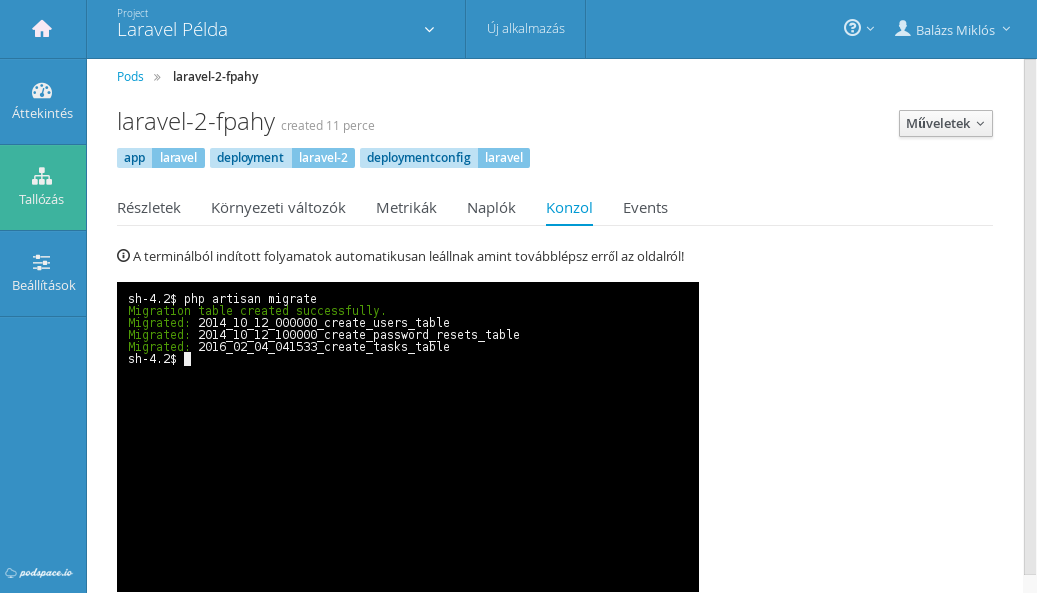Viewport: 1037px width, 593px height.
Task: Click the app label tag
Action: point(134,158)
